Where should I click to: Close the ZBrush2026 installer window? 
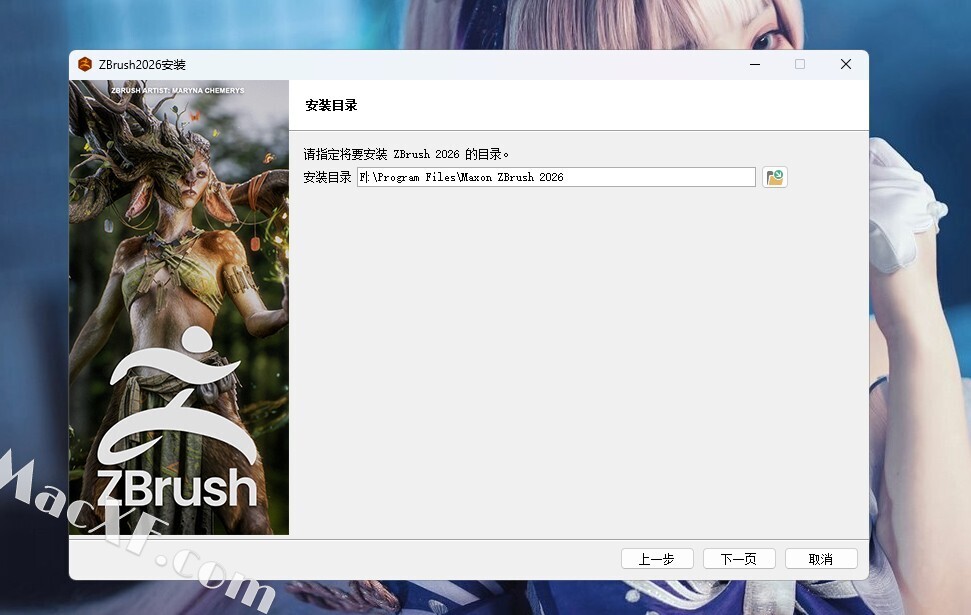846,64
